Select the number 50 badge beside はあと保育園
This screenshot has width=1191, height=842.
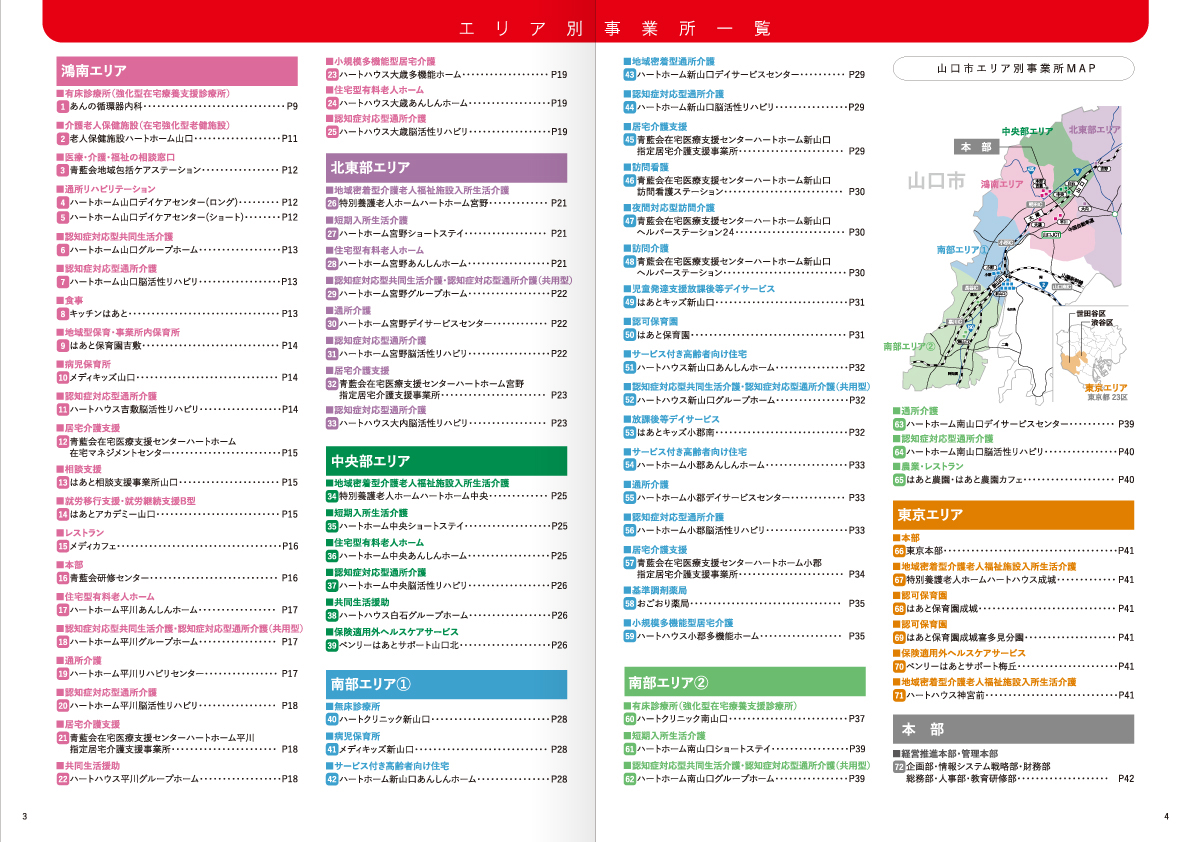point(629,335)
